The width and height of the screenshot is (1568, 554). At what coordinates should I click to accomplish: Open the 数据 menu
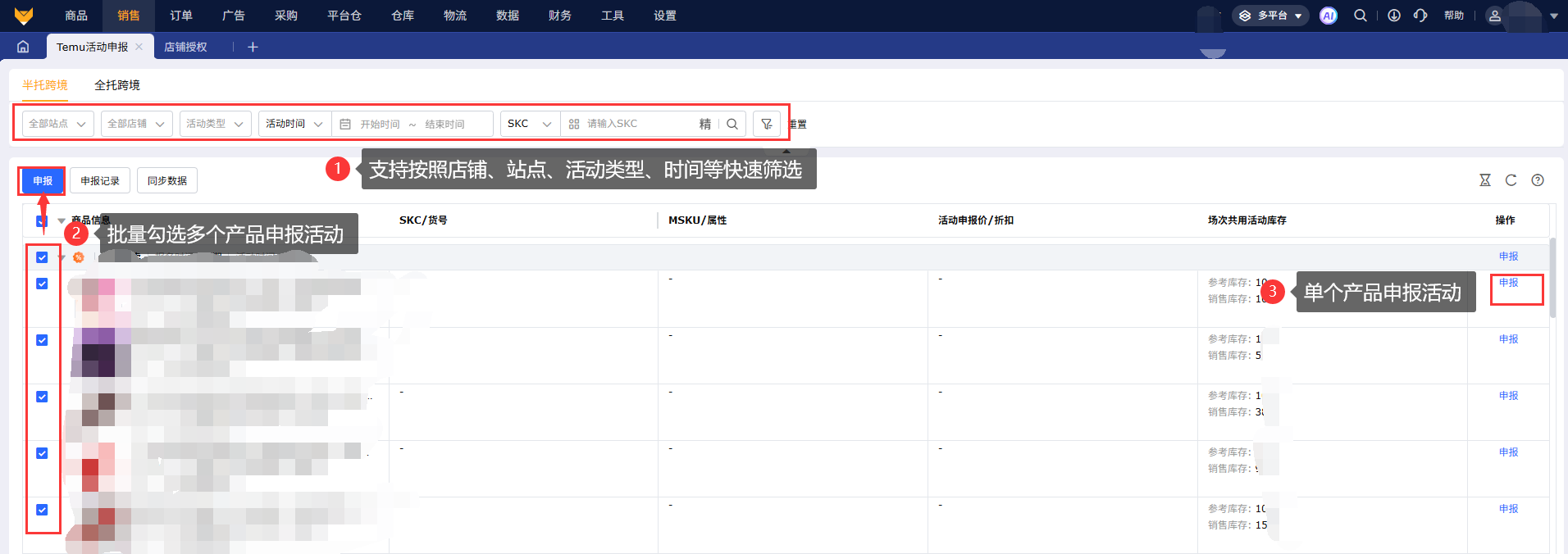508,16
